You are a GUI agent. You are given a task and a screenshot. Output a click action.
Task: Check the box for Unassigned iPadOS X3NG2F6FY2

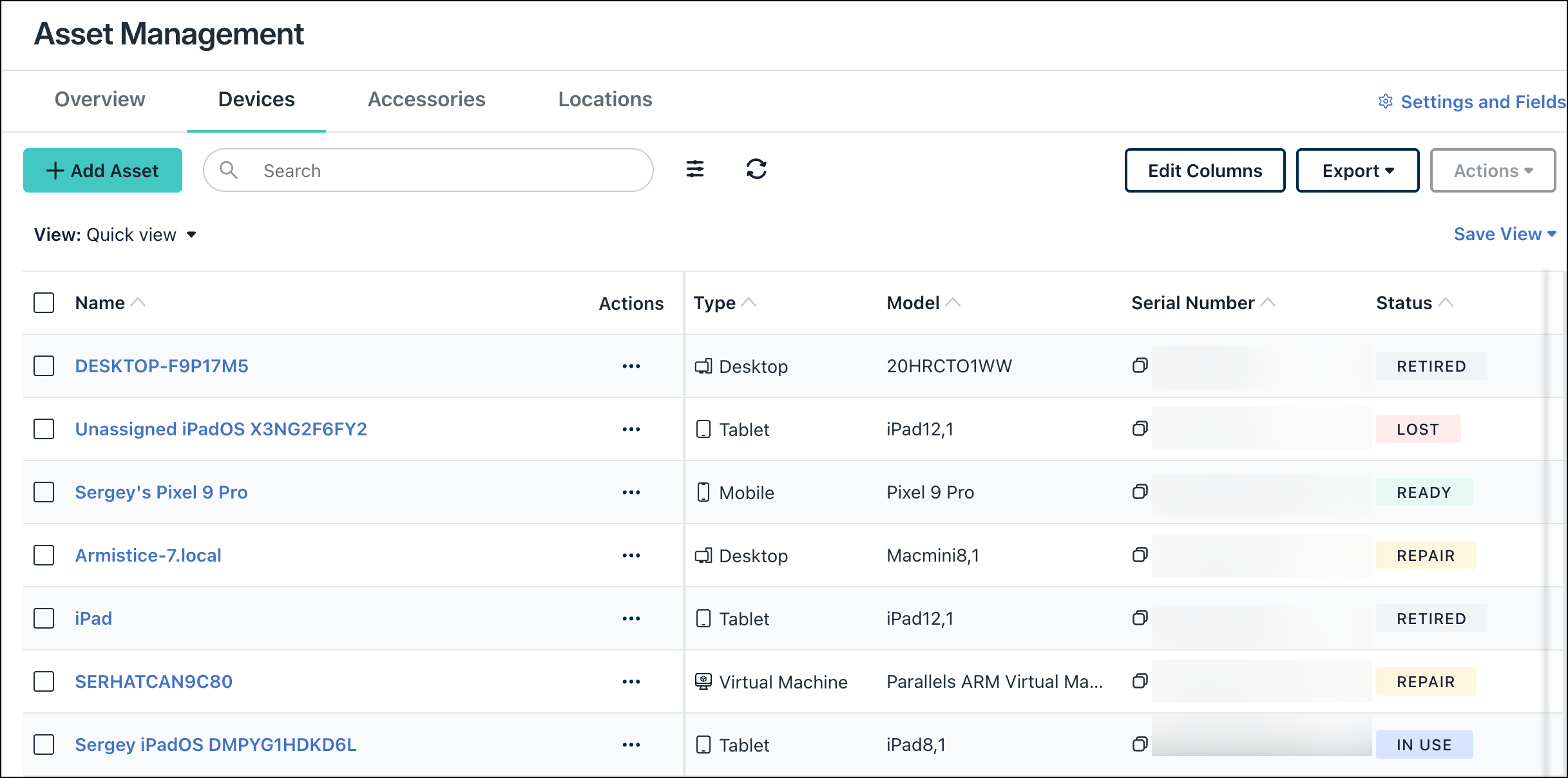pyautogui.click(x=44, y=429)
